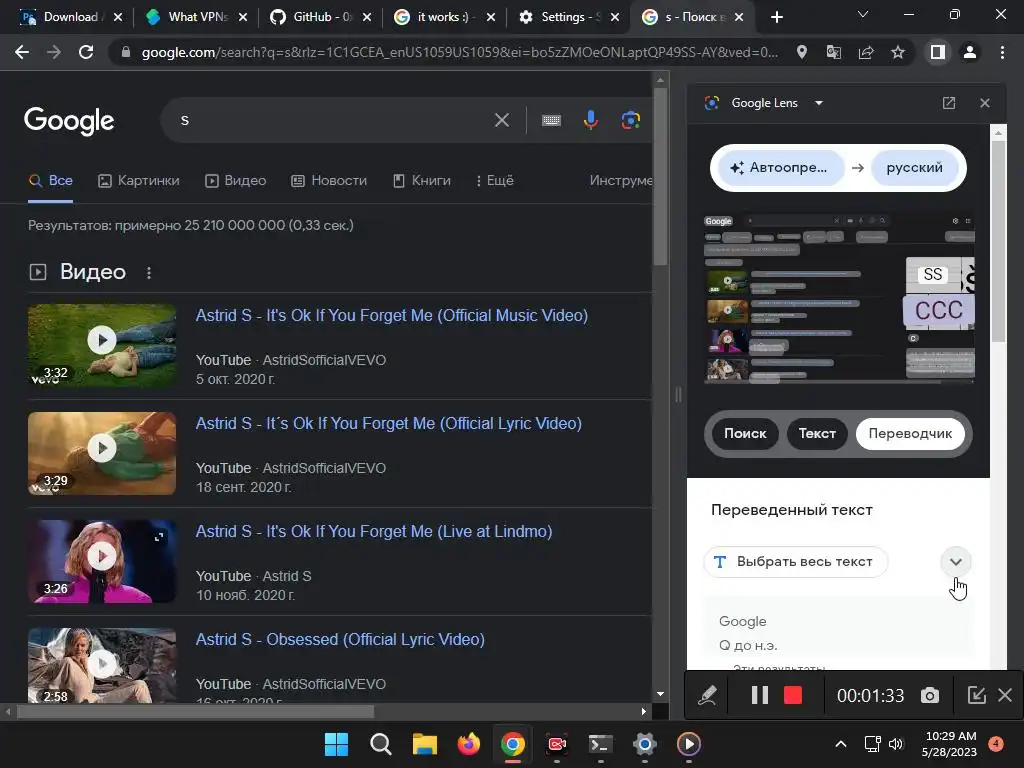This screenshot has height=768, width=1024.
Task: Open the Картинки search tab
Action: tap(138, 181)
